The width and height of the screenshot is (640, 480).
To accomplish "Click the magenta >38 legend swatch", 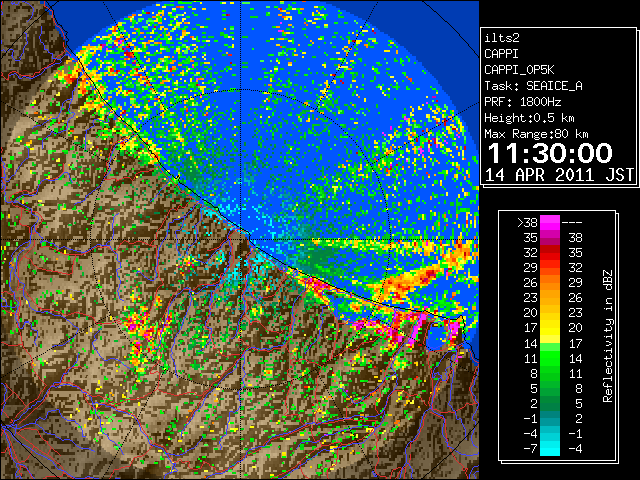I will click(550, 222).
